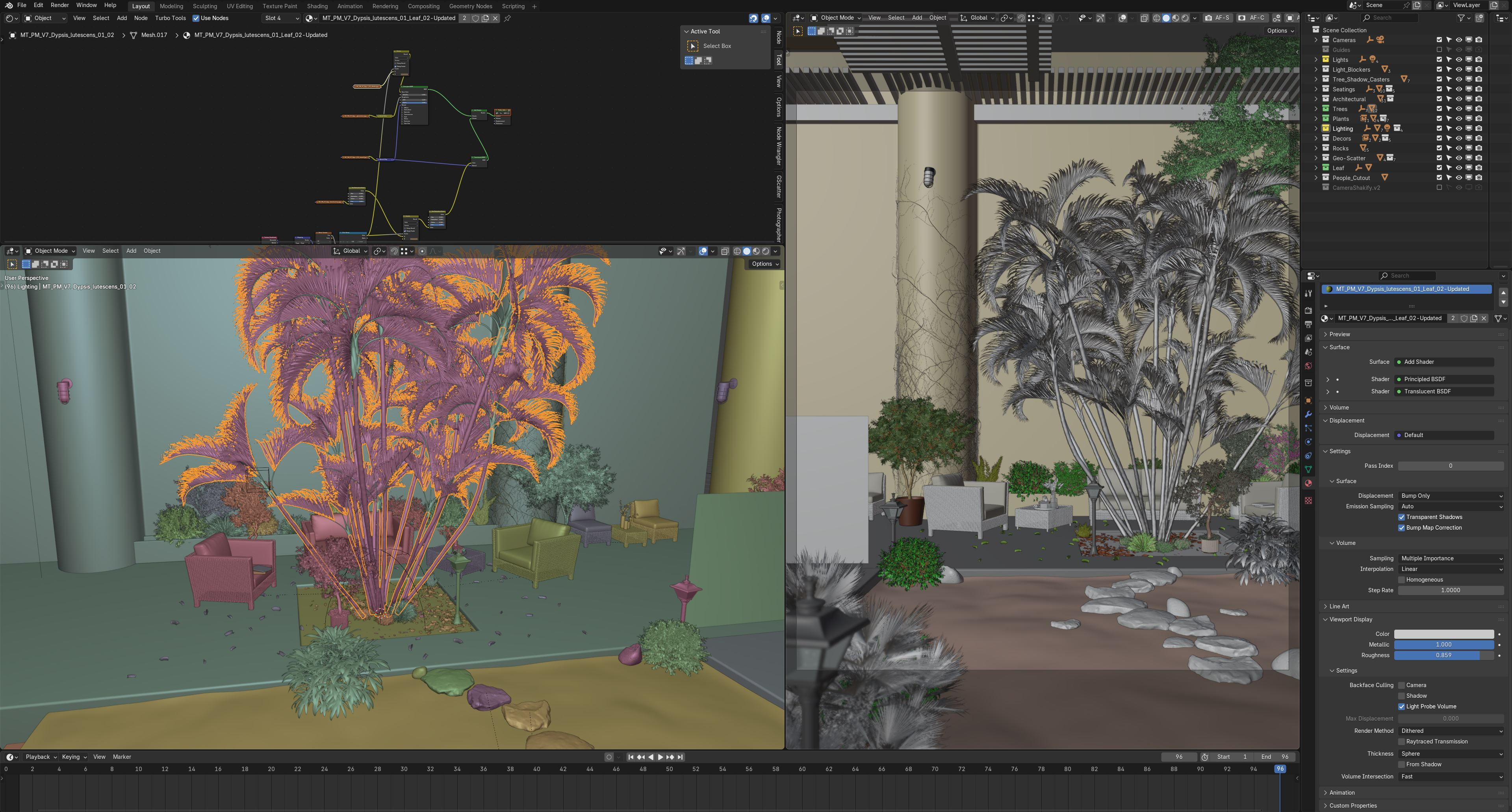The width and height of the screenshot is (1512, 812).
Task: Jump to last frame in timeline
Action: (680, 757)
